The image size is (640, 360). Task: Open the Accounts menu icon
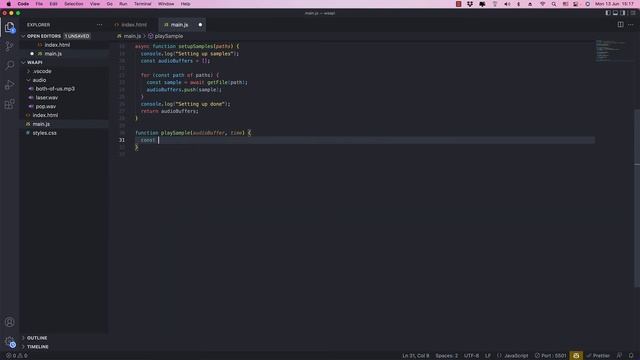click(9, 322)
